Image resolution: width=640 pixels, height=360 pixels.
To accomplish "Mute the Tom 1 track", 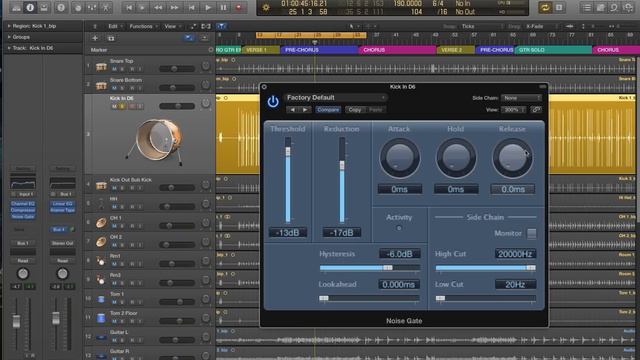I will coord(114,302).
